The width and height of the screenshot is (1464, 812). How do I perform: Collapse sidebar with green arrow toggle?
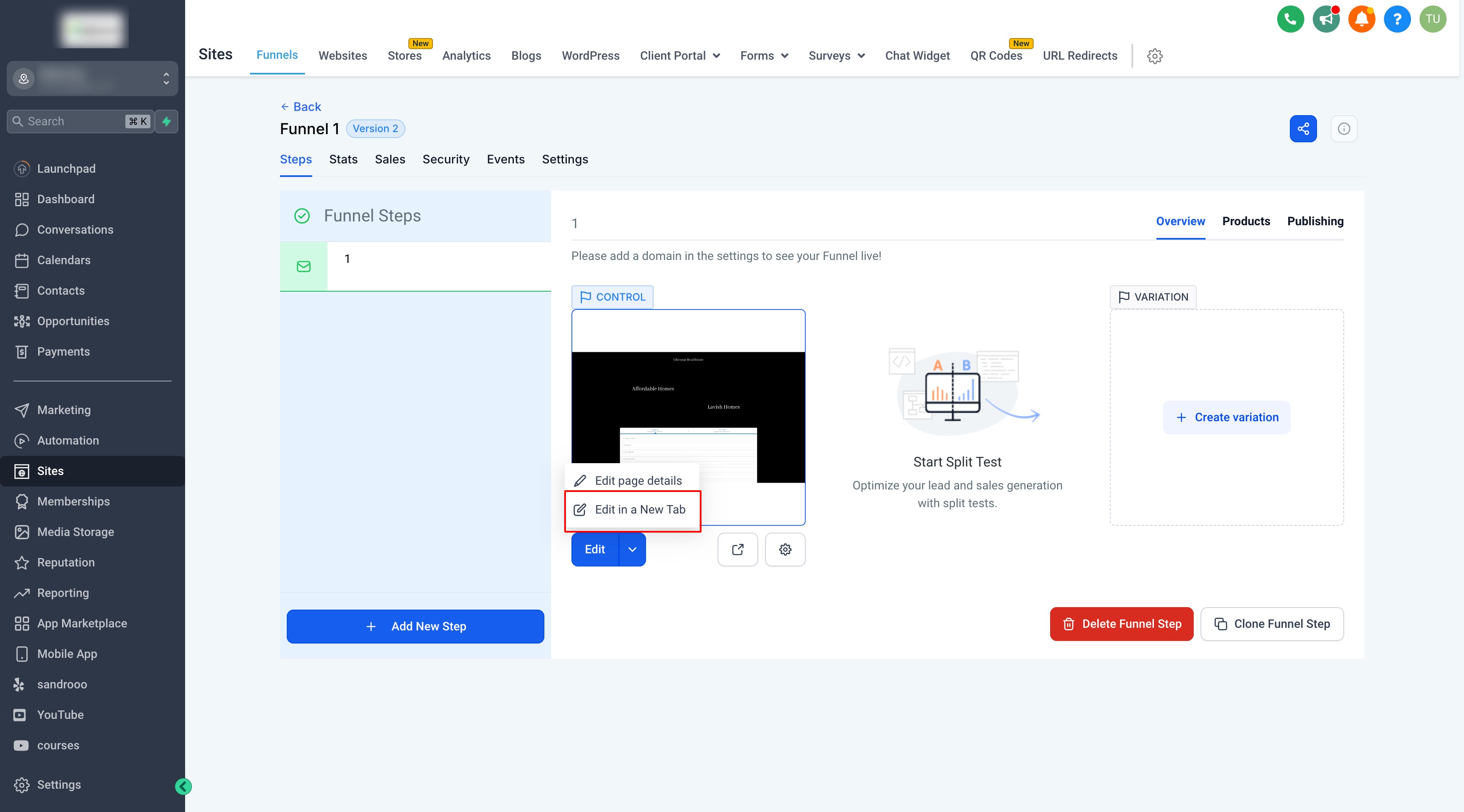coord(183,787)
